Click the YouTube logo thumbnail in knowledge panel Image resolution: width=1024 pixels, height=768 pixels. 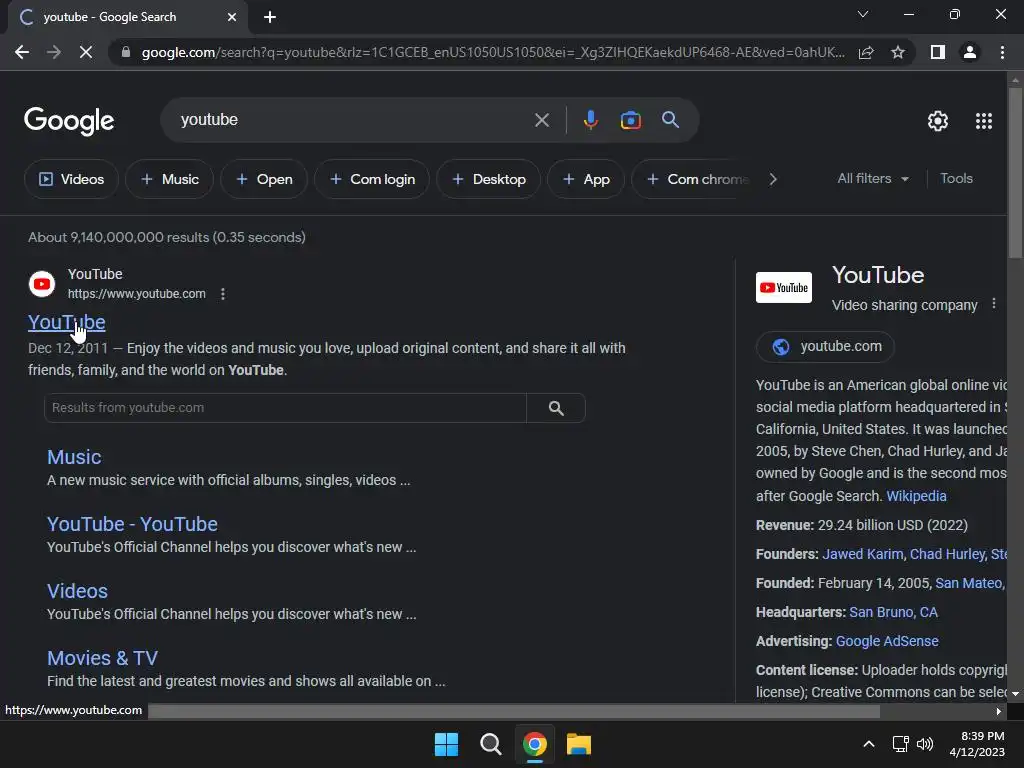pos(784,287)
